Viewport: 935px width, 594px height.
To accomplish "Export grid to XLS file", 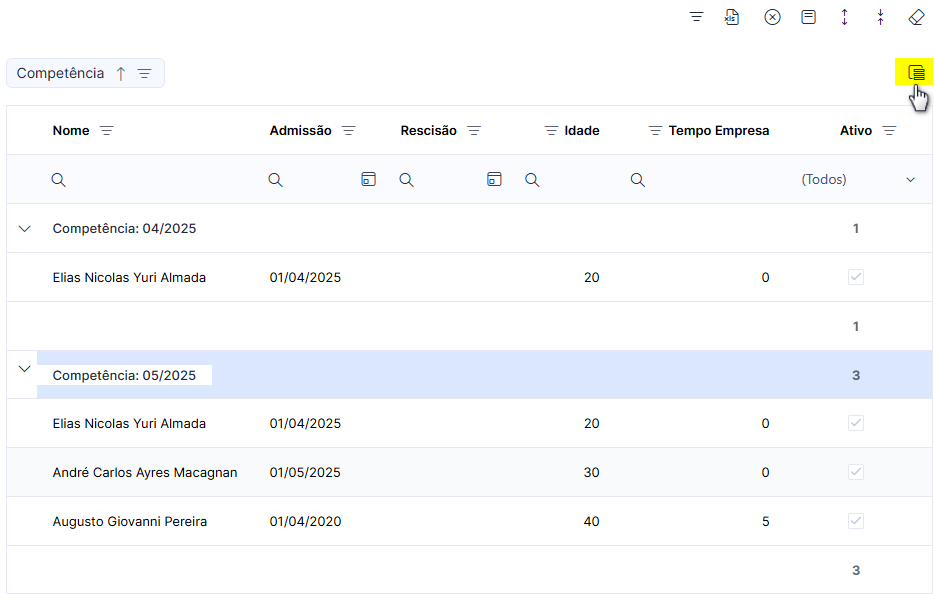I will click(x=732, y=17).
